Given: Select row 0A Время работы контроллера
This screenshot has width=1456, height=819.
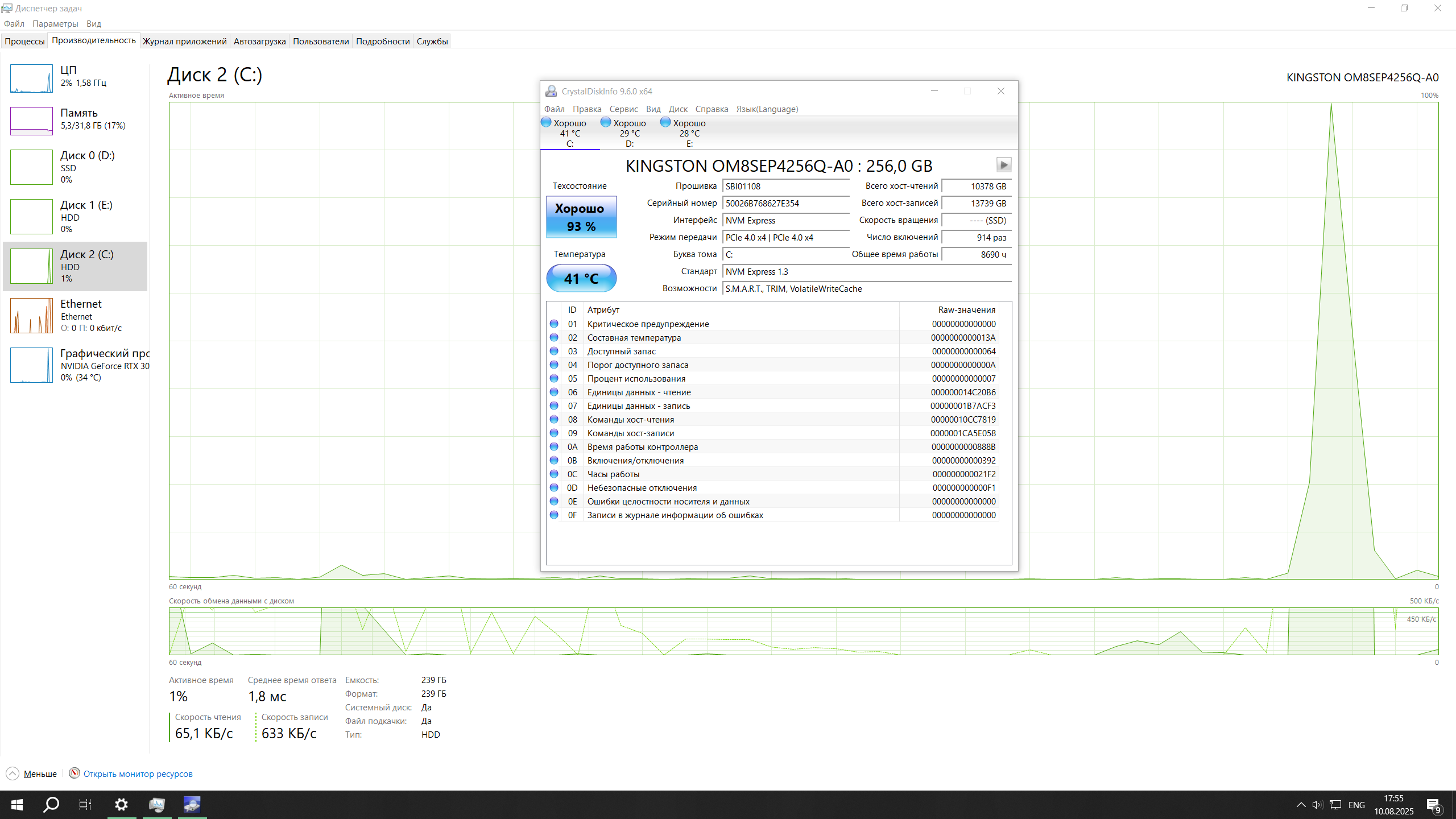Looking at the screenshot, I should pyautogui.click(x=772, y=446).
